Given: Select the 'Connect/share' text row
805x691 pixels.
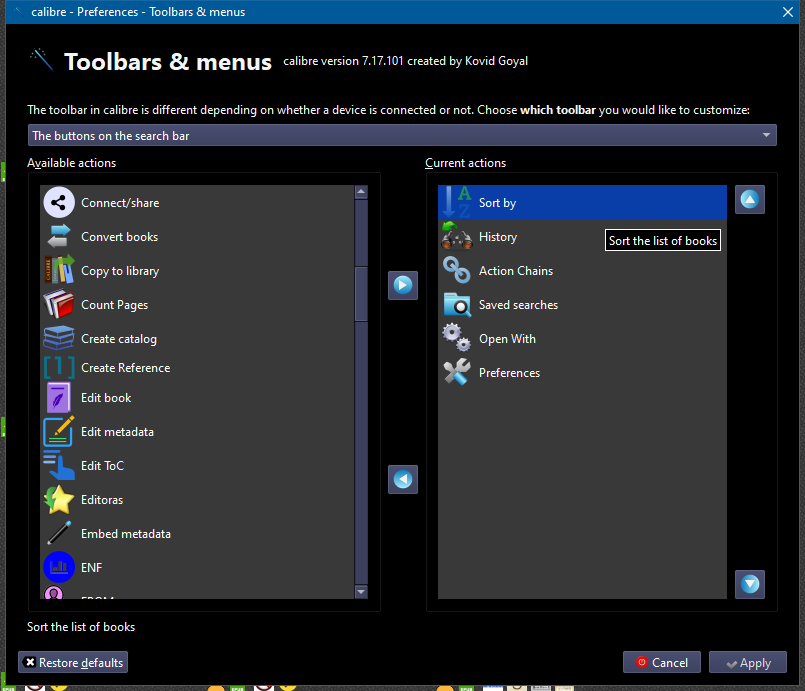Looking at the screenshot, I should (x=197, y=203).
